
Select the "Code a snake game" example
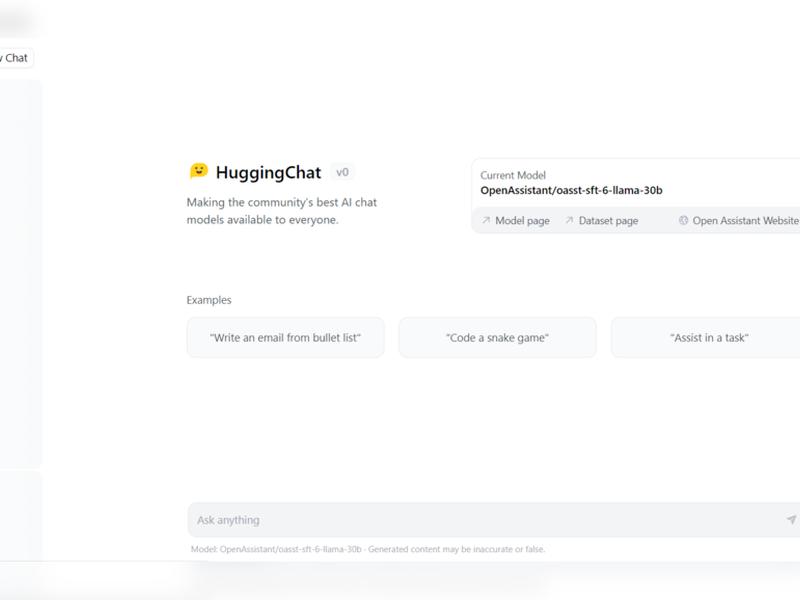pyautogui.click(x=497, y=338)
